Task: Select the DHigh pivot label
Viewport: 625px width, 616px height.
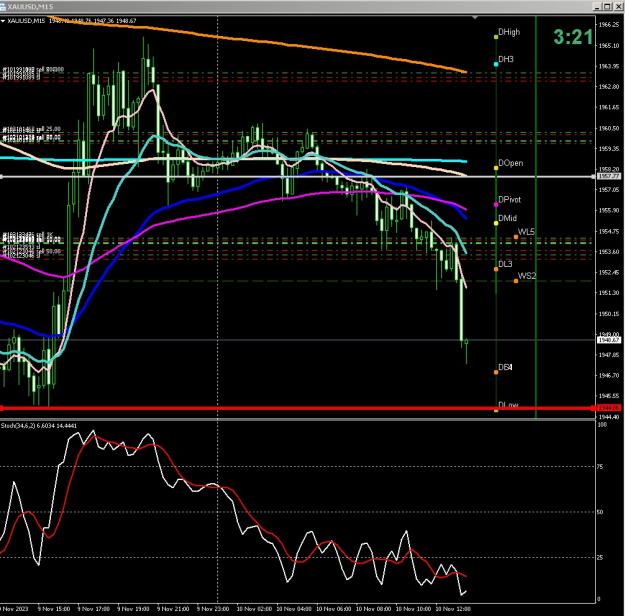Action: click(x=509, y=32)
